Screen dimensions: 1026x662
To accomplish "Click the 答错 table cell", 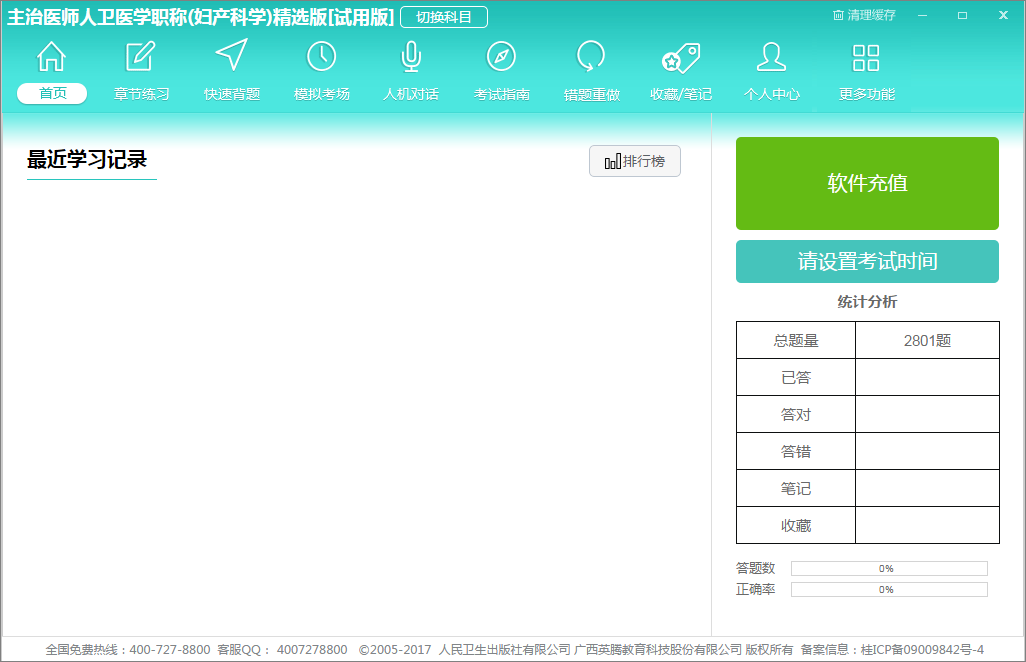I will tap(796, 451).
